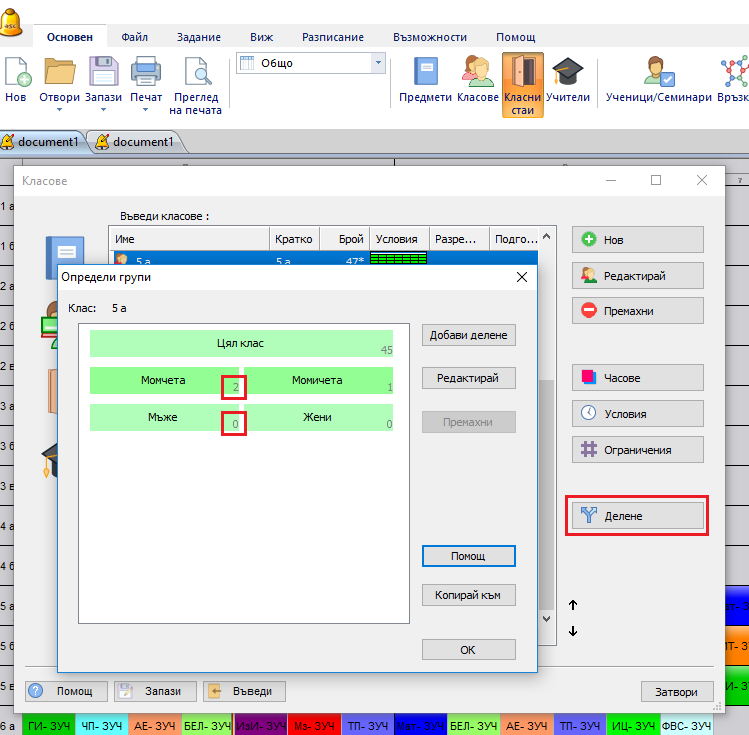Select the Класове classes icon
The height and width of the screenshot is (735, 749).
pos(477,73)
